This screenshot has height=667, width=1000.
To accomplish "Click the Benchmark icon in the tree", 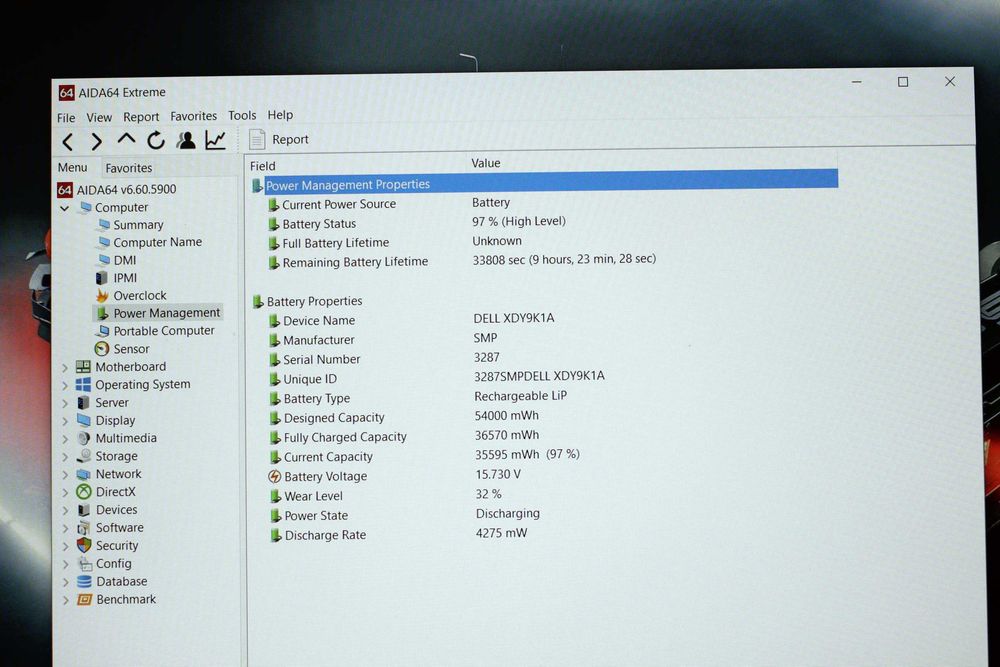I will (x=84, y=599).
